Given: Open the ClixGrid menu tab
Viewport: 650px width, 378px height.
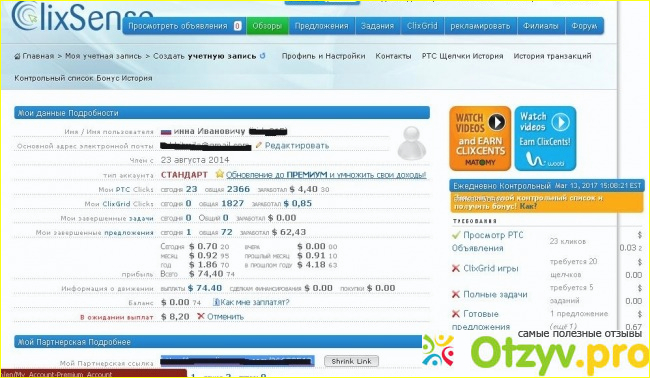Looking at the screenshot, I should (x=422, y=26).
